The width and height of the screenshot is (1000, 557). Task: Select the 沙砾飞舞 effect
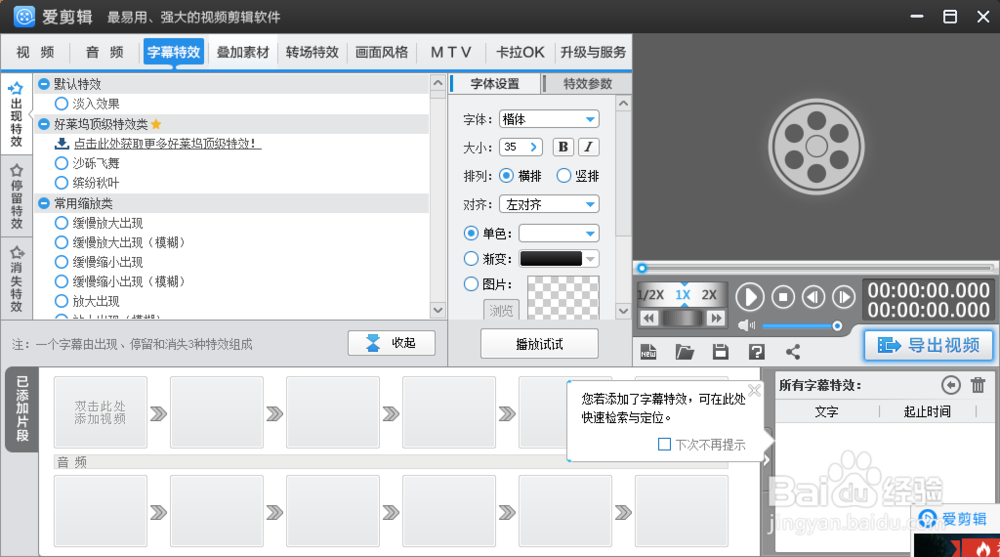(61, 163)
